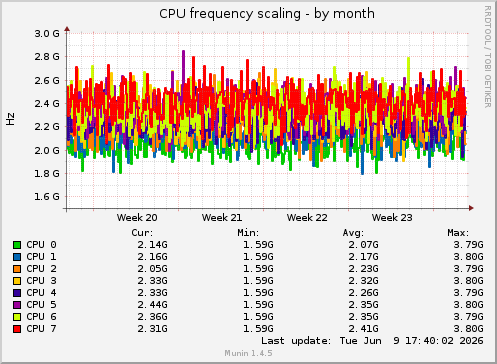Click the dark blue CPU 4 swatch

pos(17,293)
